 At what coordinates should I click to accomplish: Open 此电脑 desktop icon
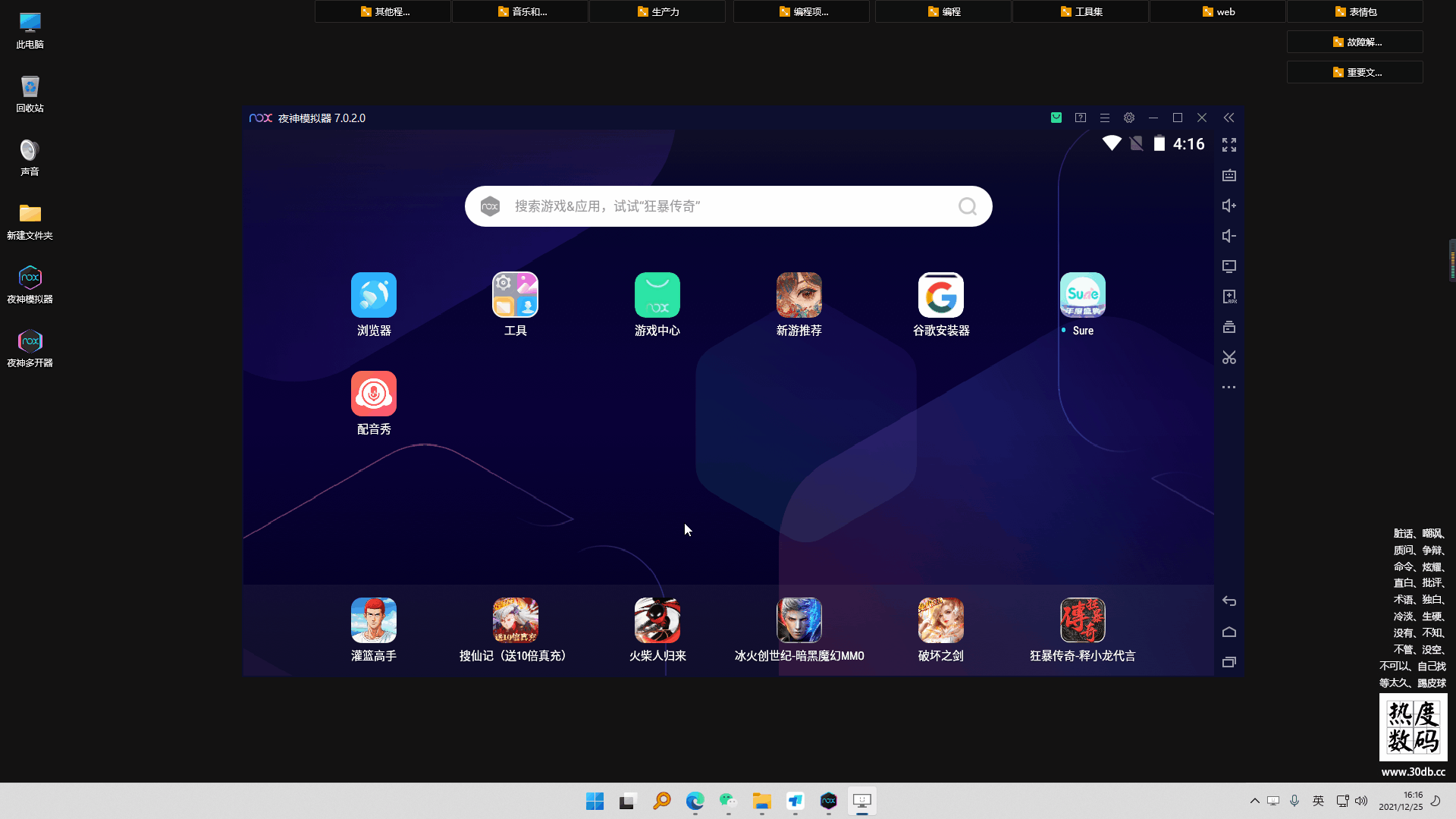[30, 30]
